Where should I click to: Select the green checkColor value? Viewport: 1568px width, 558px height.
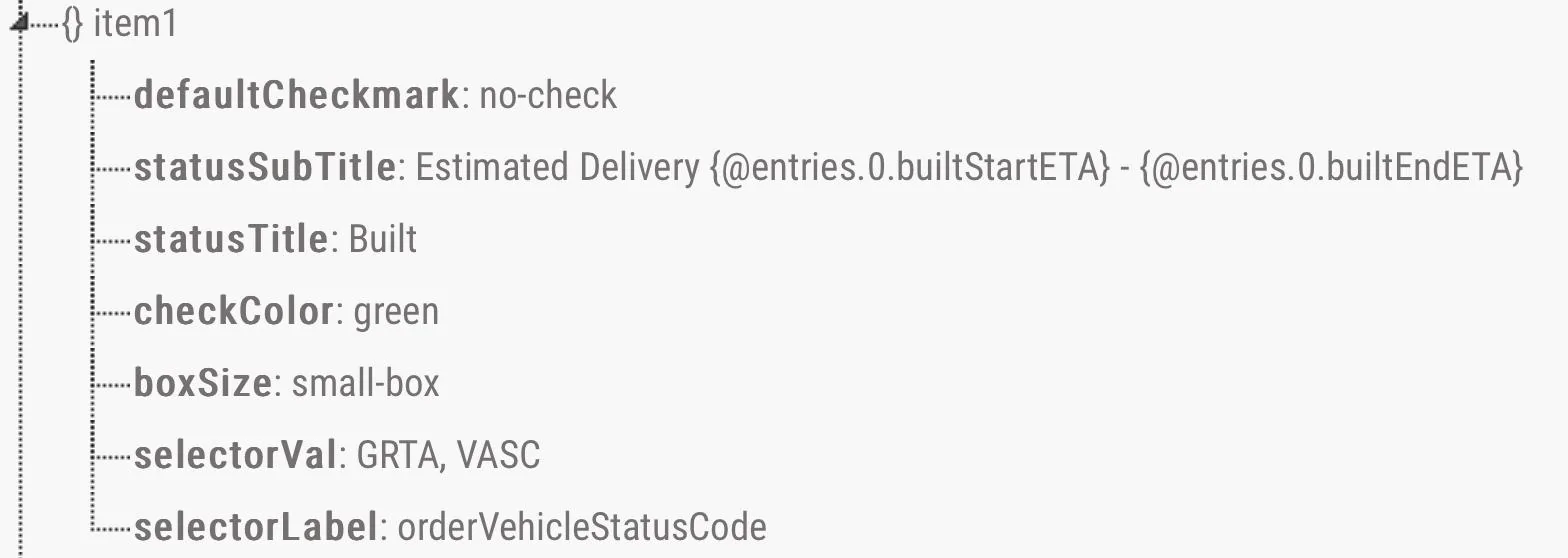[x=396, y=312]
